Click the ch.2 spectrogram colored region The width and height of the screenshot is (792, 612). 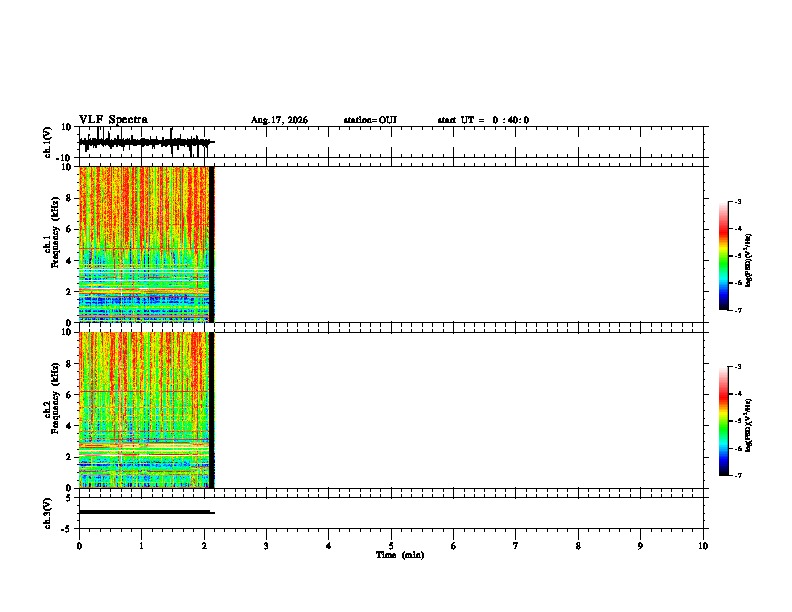point(144,410)
